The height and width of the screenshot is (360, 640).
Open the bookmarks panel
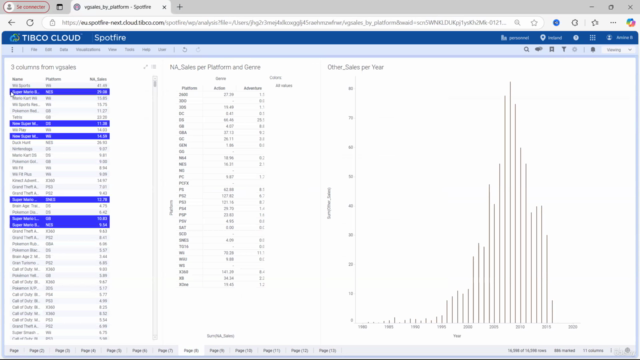point(551,50)
